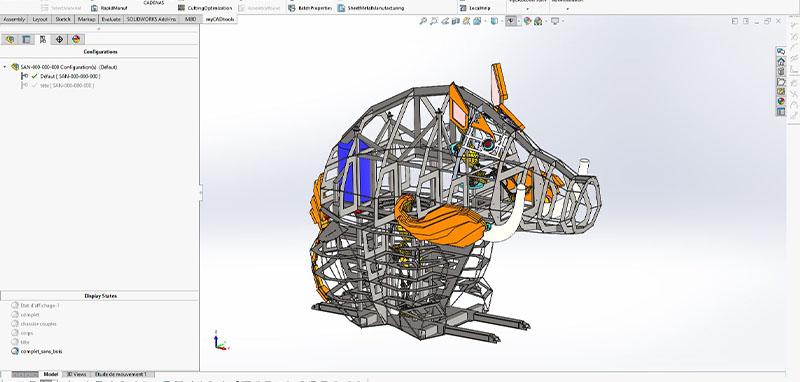Screen dimensions: 800x382
Task: Click the Zoom to Fit magnifier icon
Action: [423, 21]
